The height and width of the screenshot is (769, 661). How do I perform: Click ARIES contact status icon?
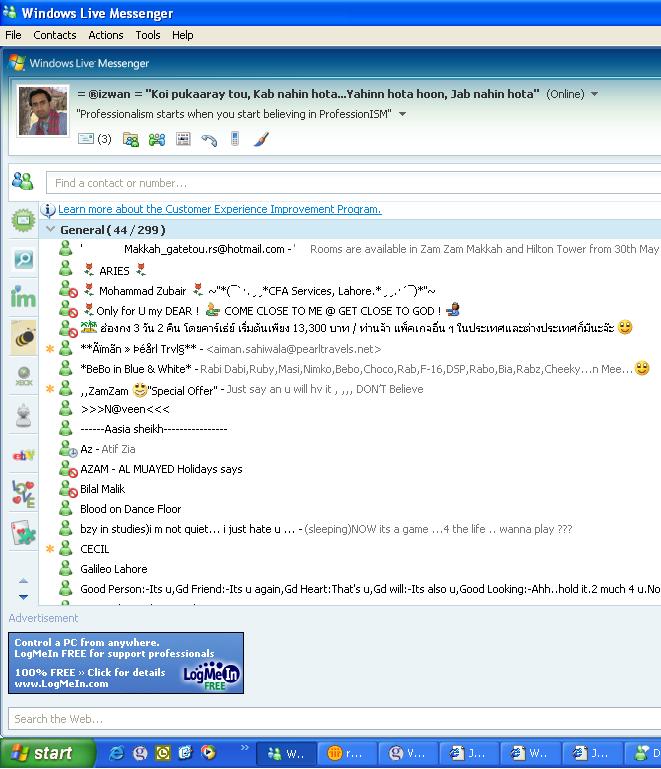[x=66, y=269]
